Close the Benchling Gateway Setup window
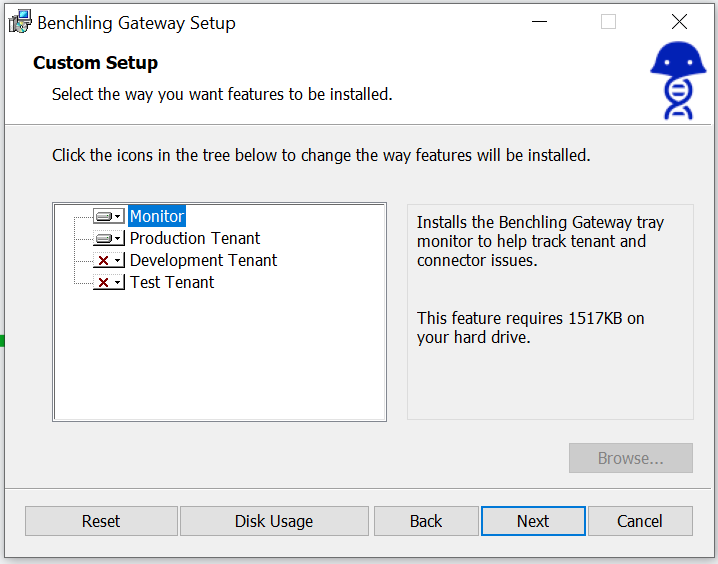Image resolution: width=718 pixels, height=564 pixels. tap(679, 22)
